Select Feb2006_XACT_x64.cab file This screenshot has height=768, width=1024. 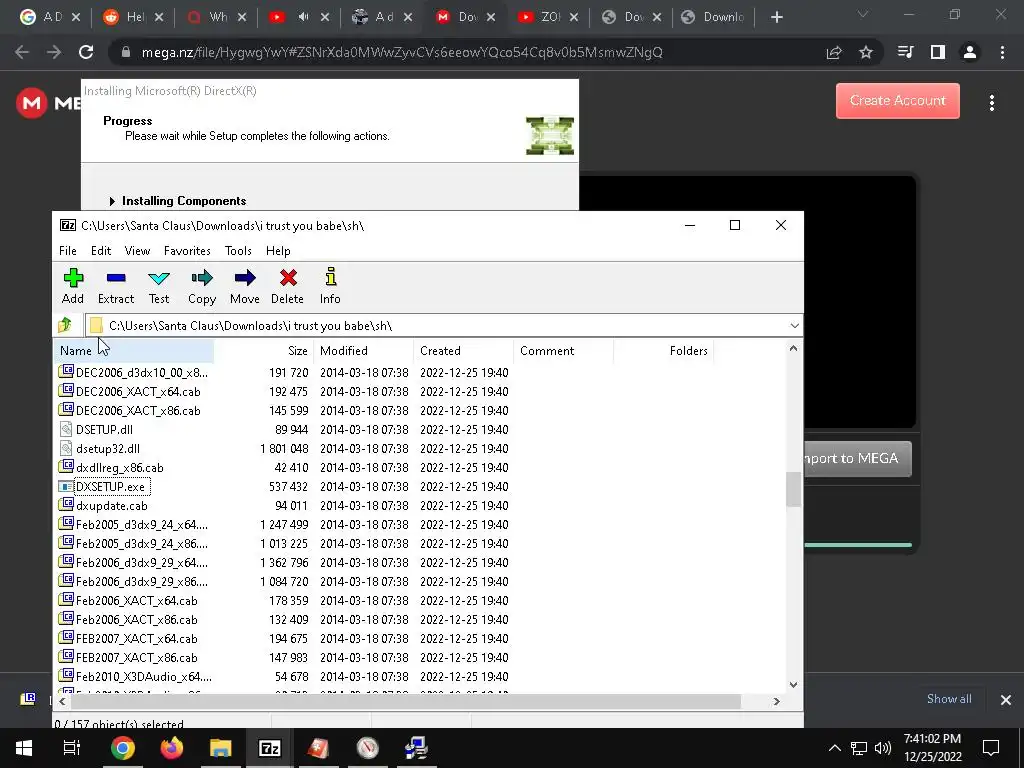coord(136,601)
